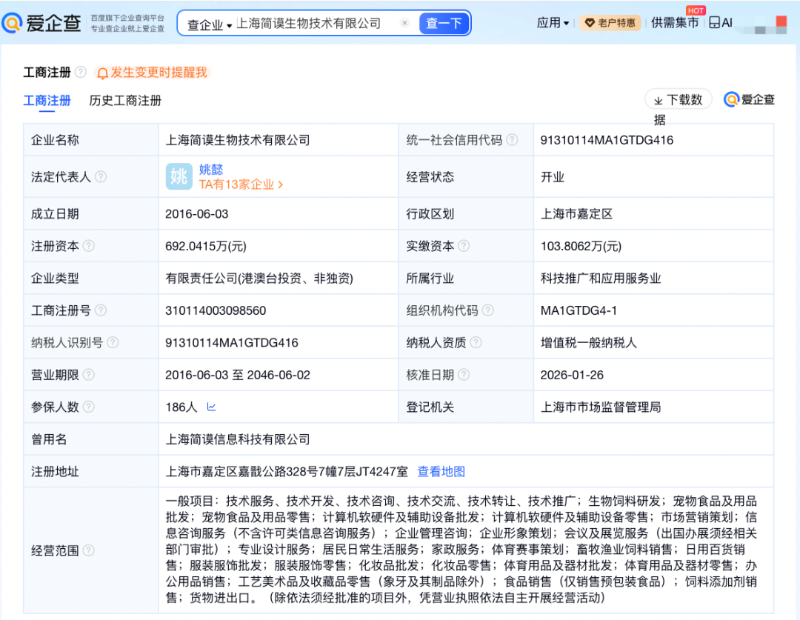Switch to the 历史工商注册 tab
The image size is (800, 620).
126,101
